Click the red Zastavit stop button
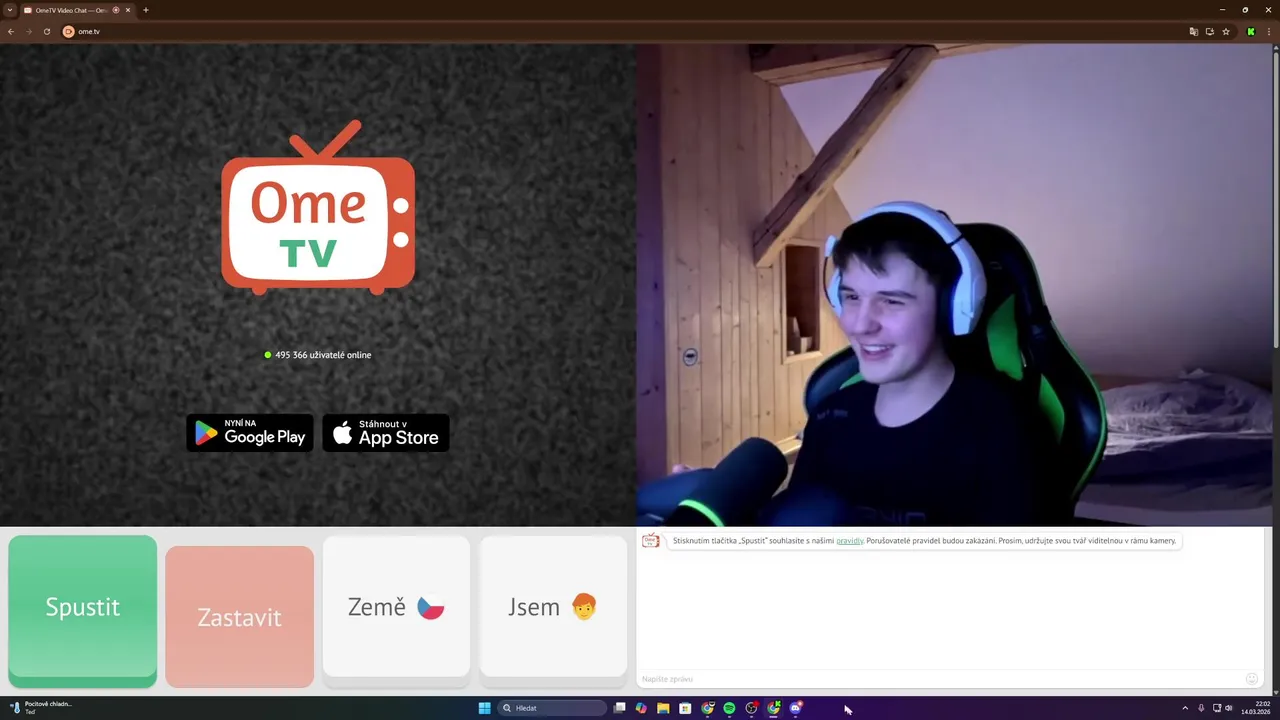Image resolution: width=1280 pixels, height=720 pixels. click(x=239, y=617)
